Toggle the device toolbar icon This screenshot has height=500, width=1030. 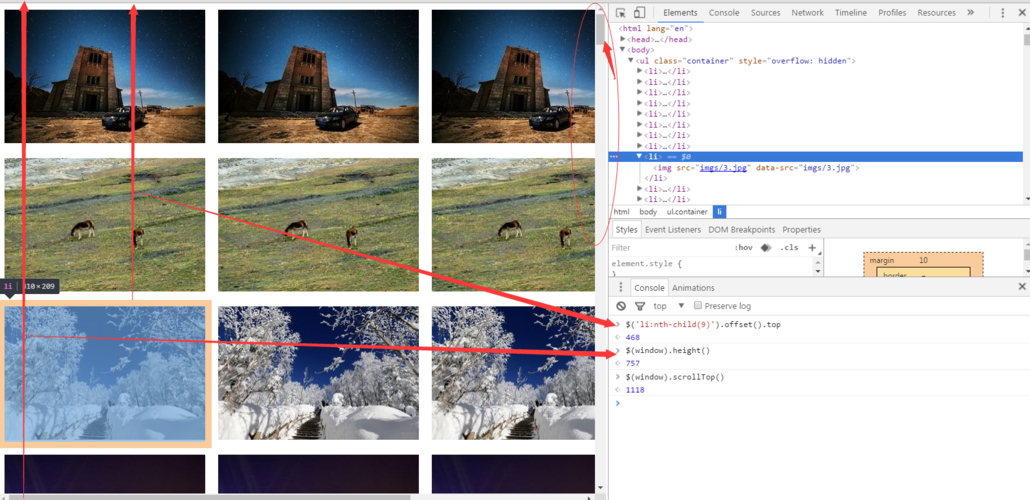[x=639, y=12]
